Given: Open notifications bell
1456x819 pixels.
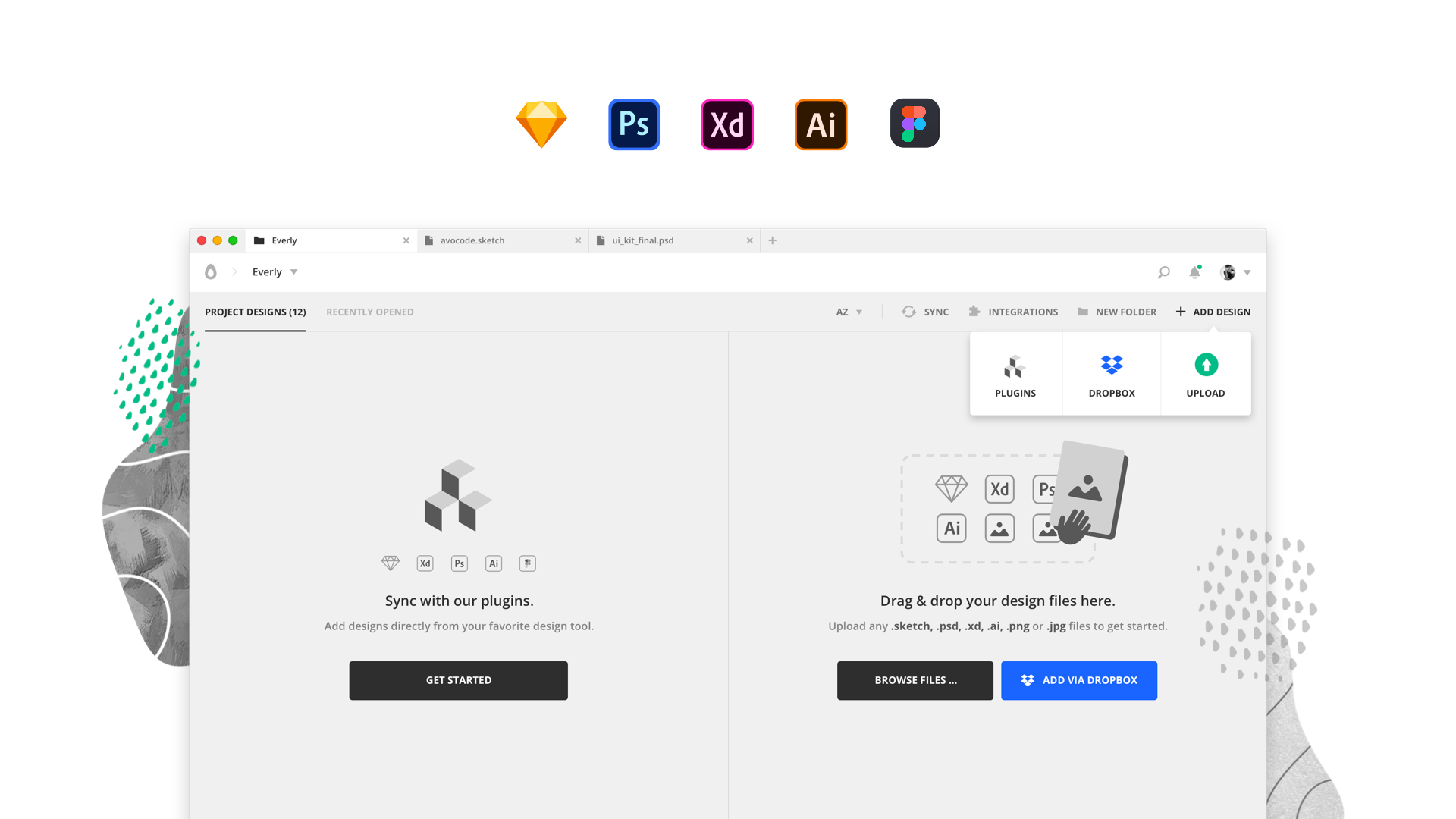Looking at the screenshot, I should pyautogui.click(x=1195, y=272).
